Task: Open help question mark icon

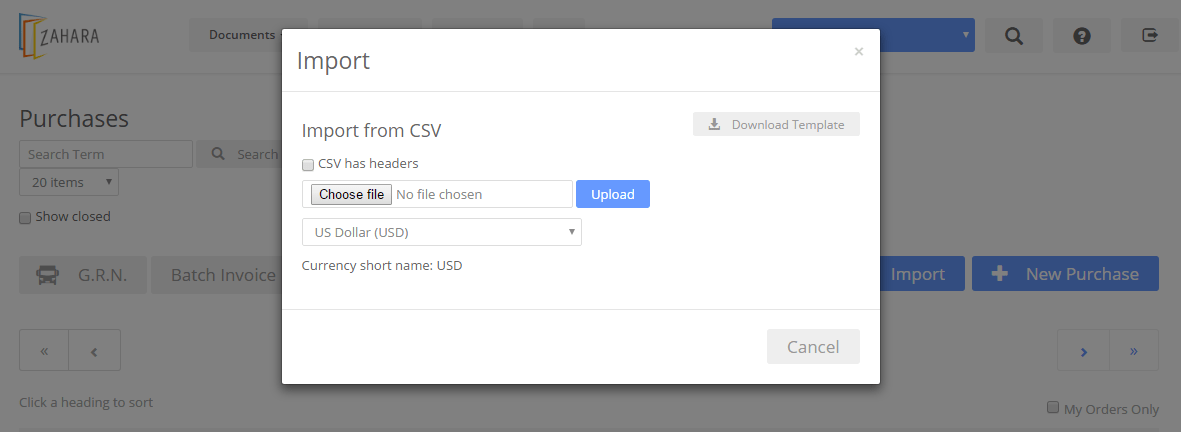Action: coord(1082,35)
